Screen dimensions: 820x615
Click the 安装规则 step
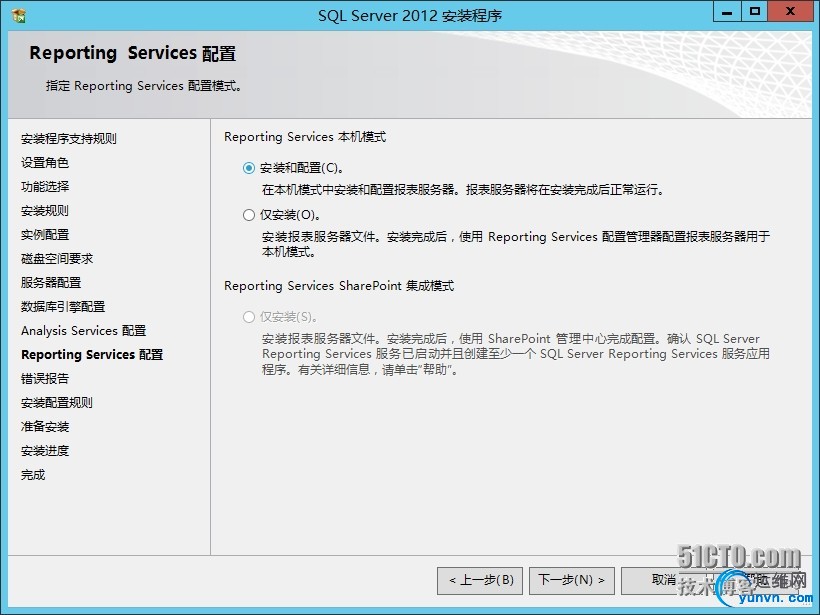[x=45, y=211]
